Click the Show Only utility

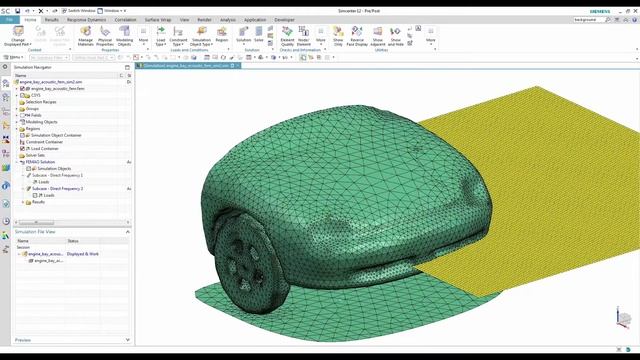tap(338, 36)
